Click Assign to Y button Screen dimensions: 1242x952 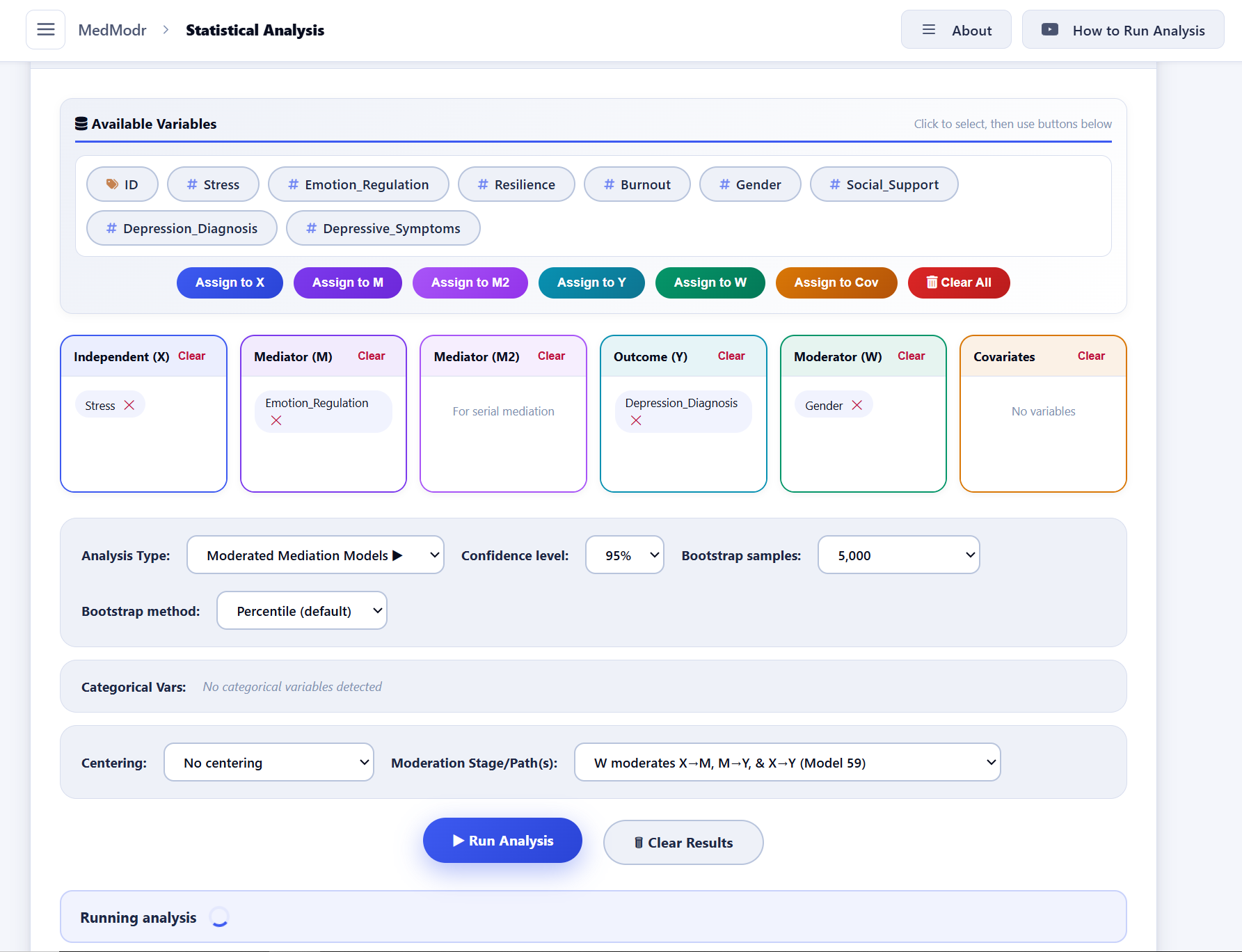591,283
